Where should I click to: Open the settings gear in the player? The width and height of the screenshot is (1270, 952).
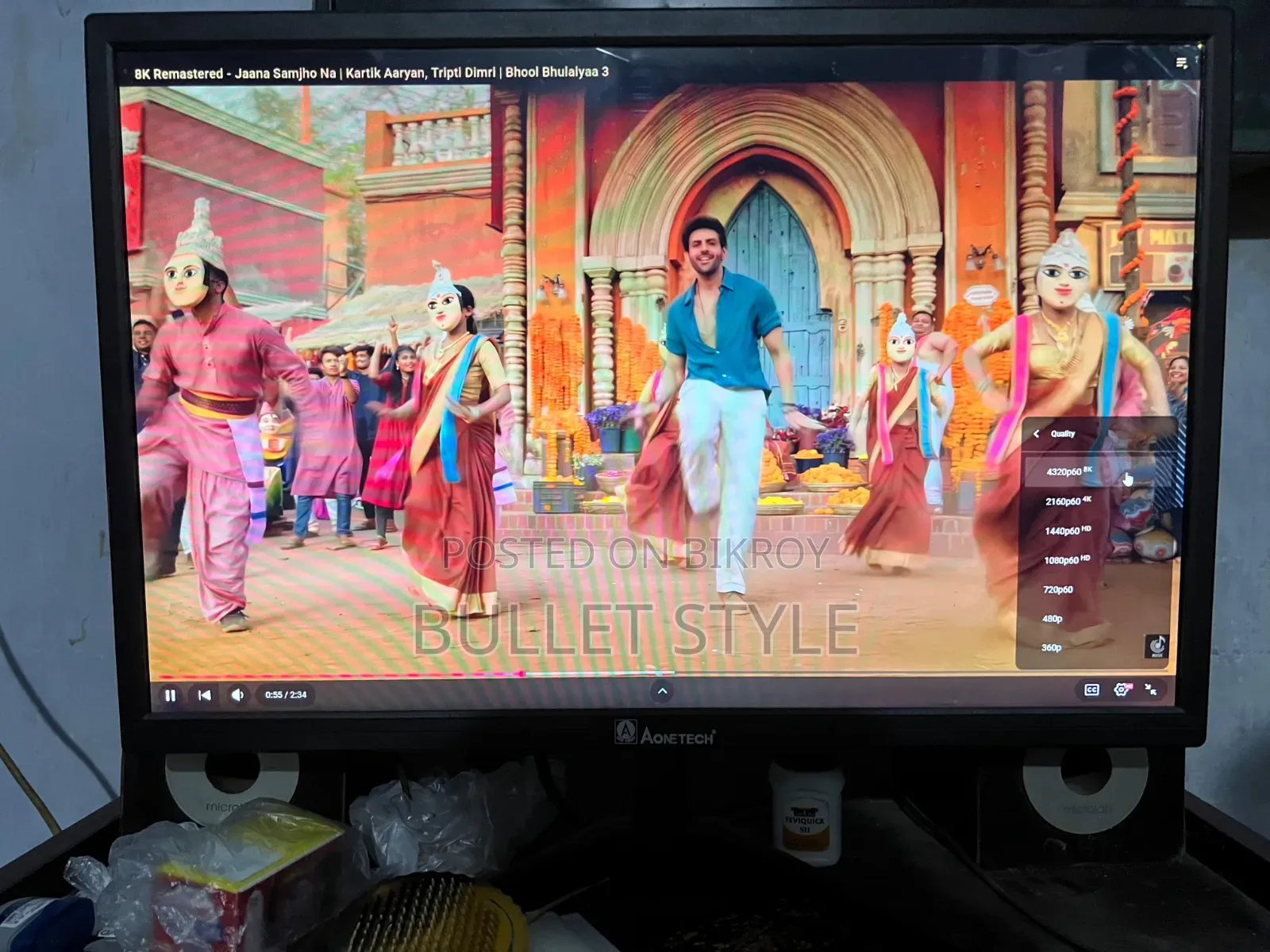pos(1122,689)
